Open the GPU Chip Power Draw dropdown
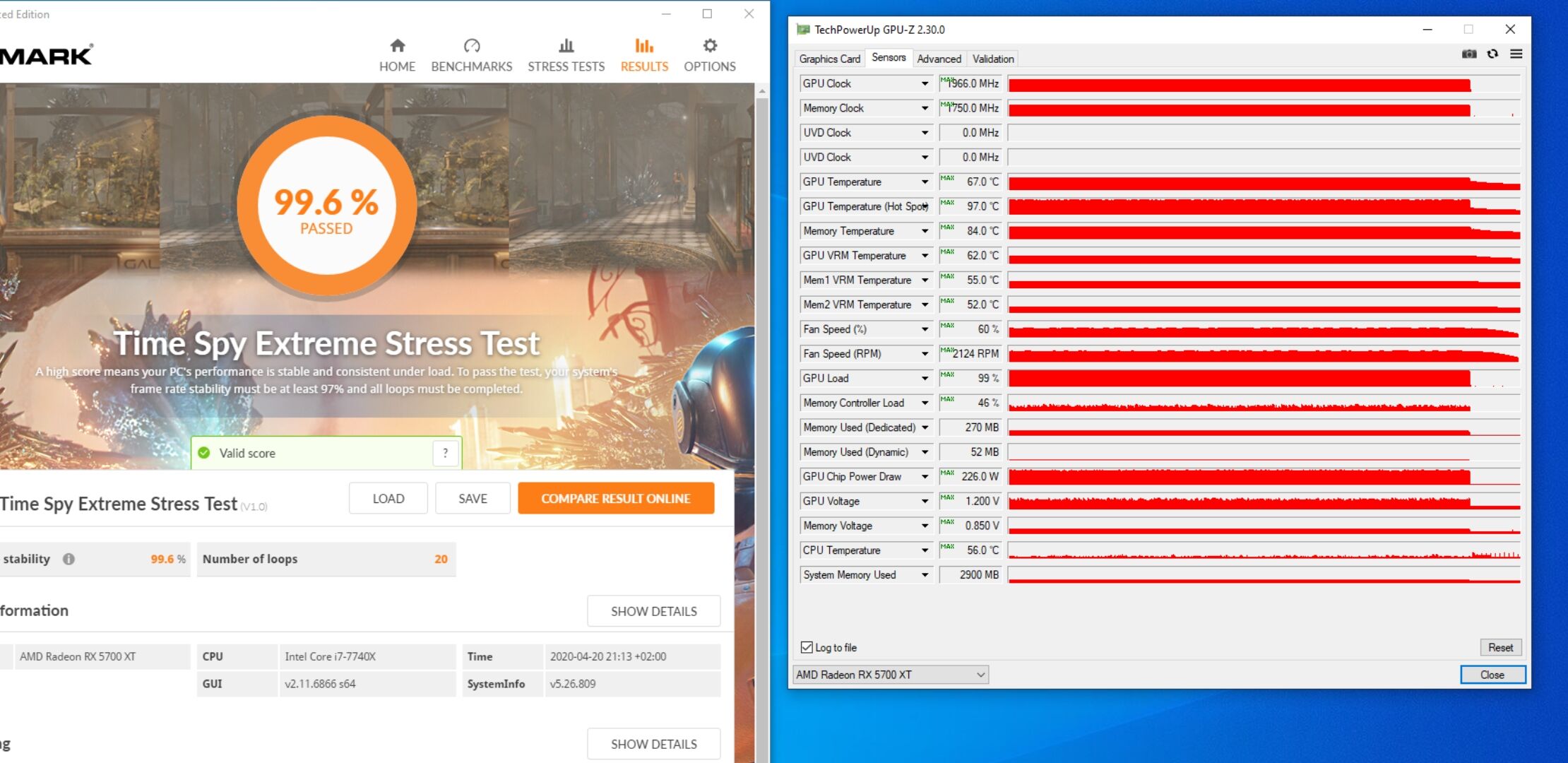Viewport: 1568px width, 763px height. 925,477
